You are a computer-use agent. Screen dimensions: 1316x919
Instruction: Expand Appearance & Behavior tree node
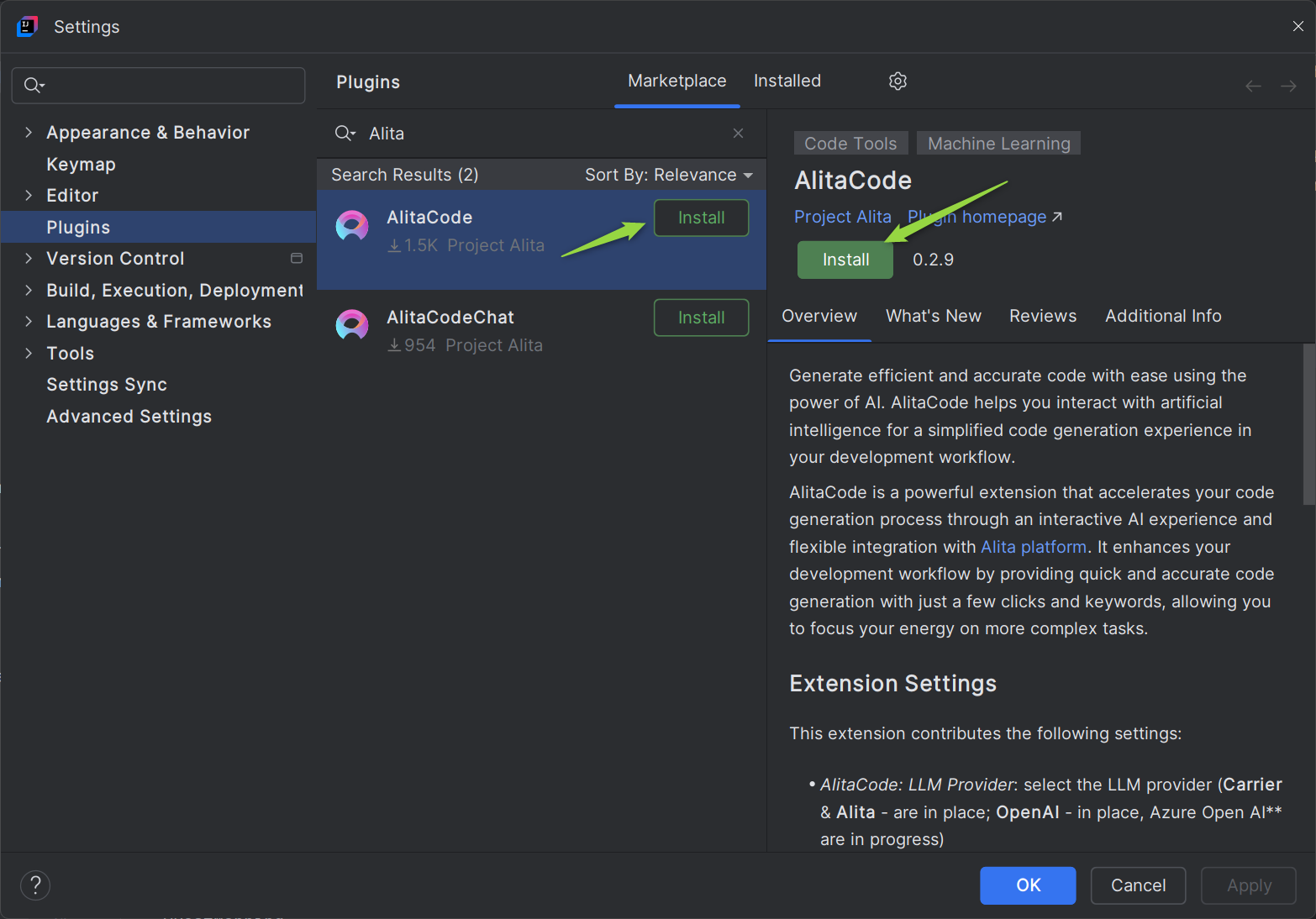(29, 132)
